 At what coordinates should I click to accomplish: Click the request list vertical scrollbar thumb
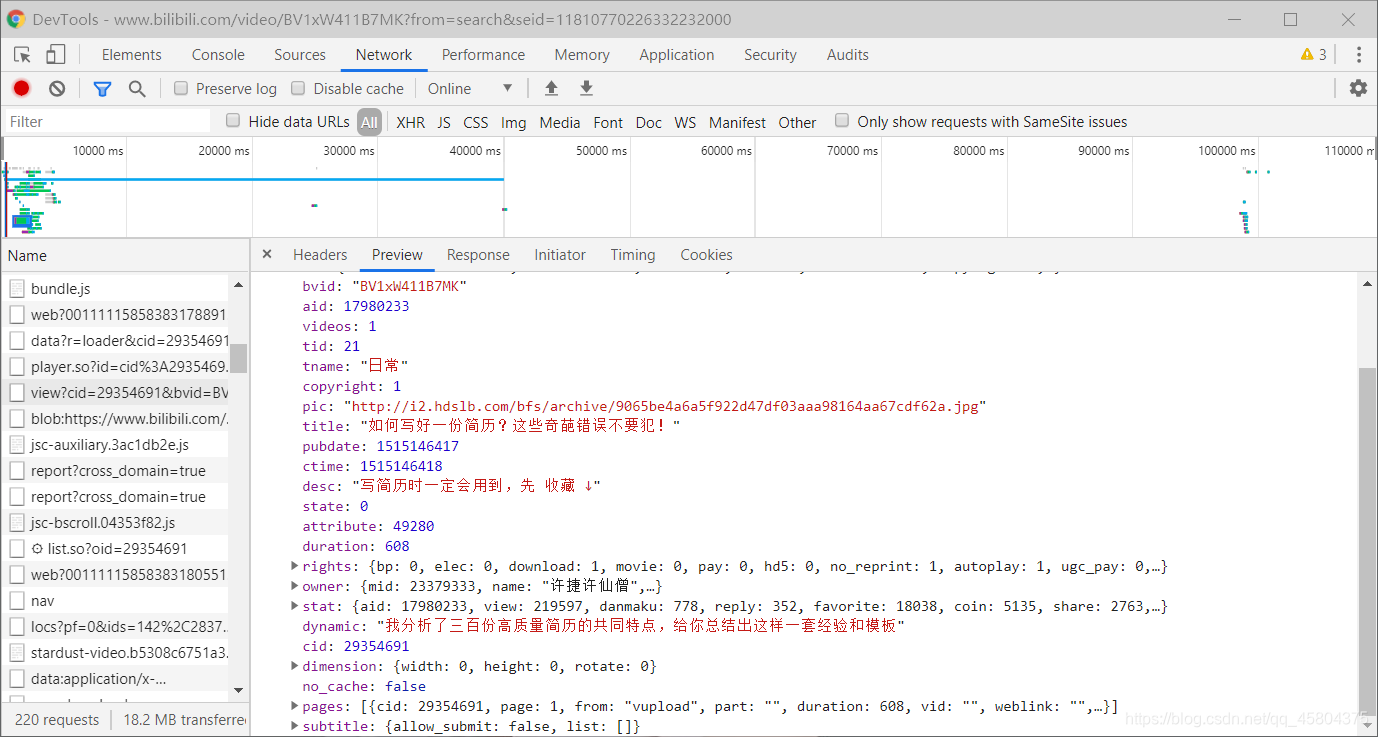238,358
